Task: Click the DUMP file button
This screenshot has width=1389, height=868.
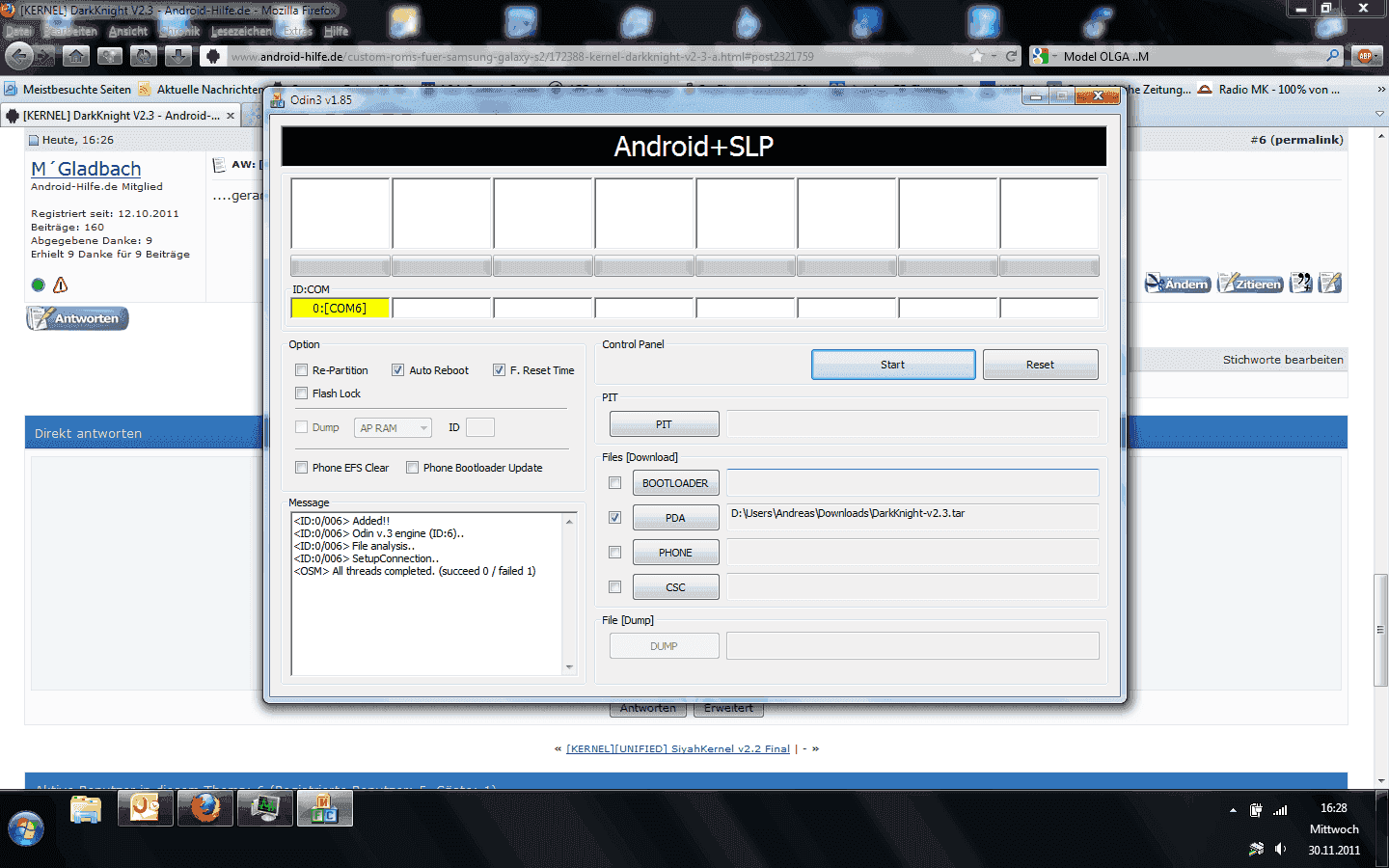Action: (664, 646)
